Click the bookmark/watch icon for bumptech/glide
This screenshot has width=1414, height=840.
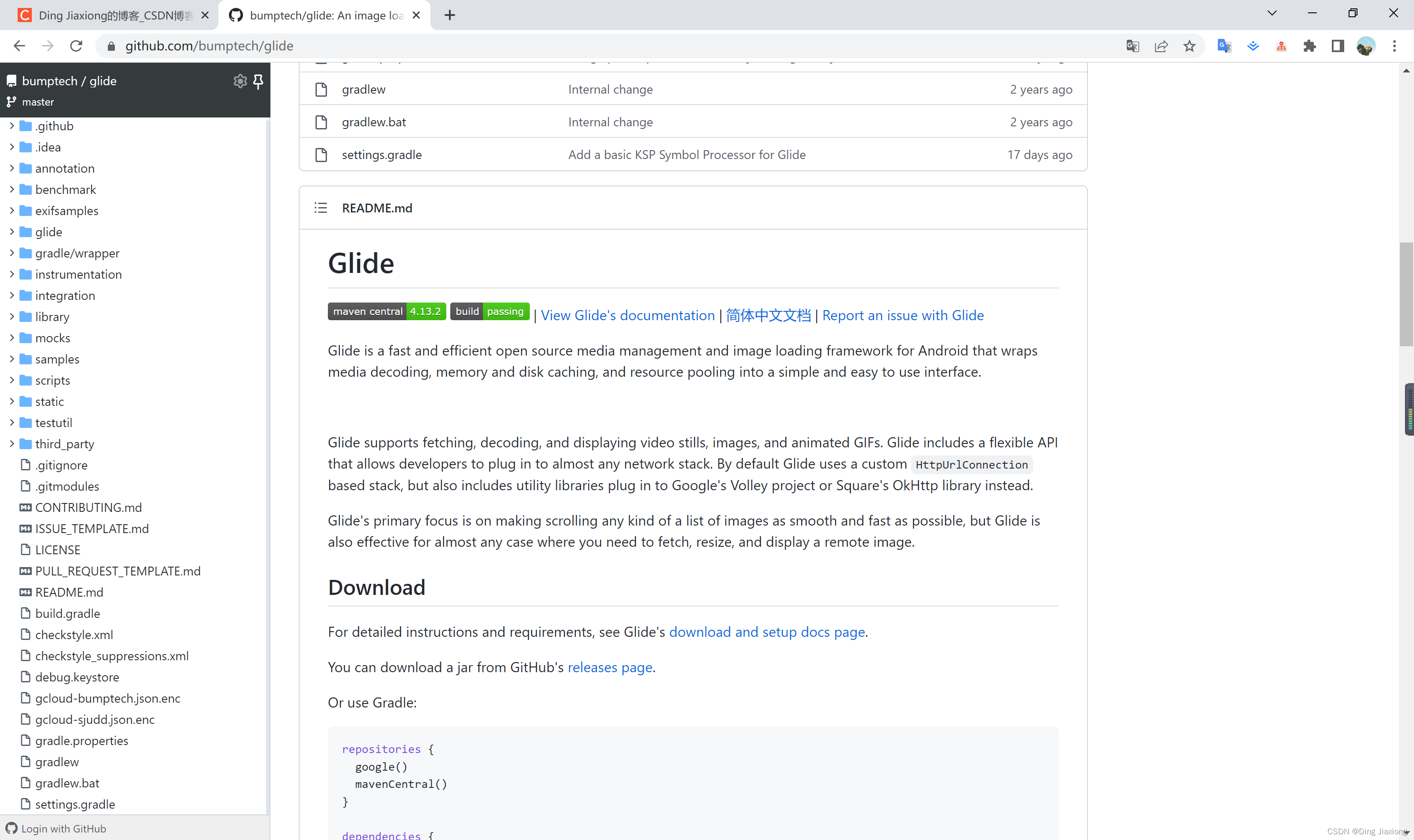click(258, 81)
